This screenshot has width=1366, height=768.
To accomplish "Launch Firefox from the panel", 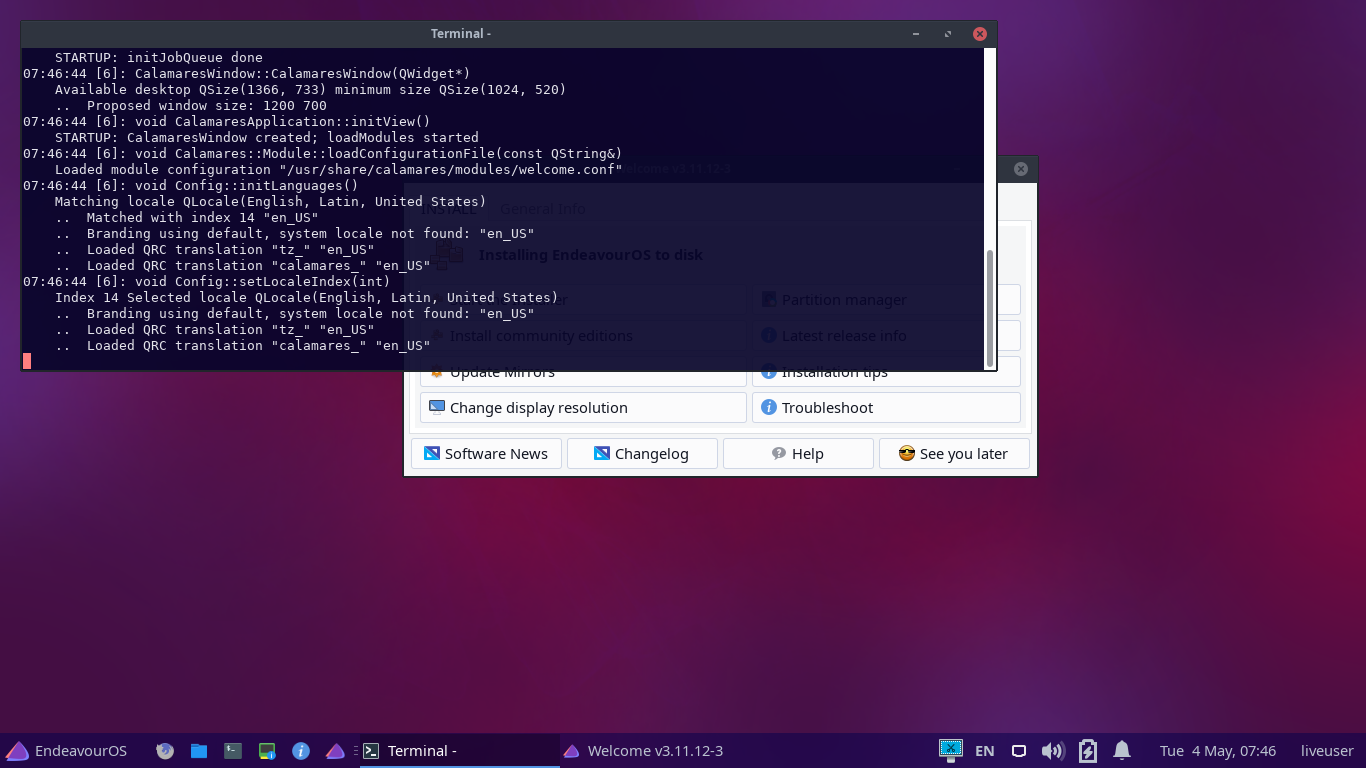I will coord(166,750).
